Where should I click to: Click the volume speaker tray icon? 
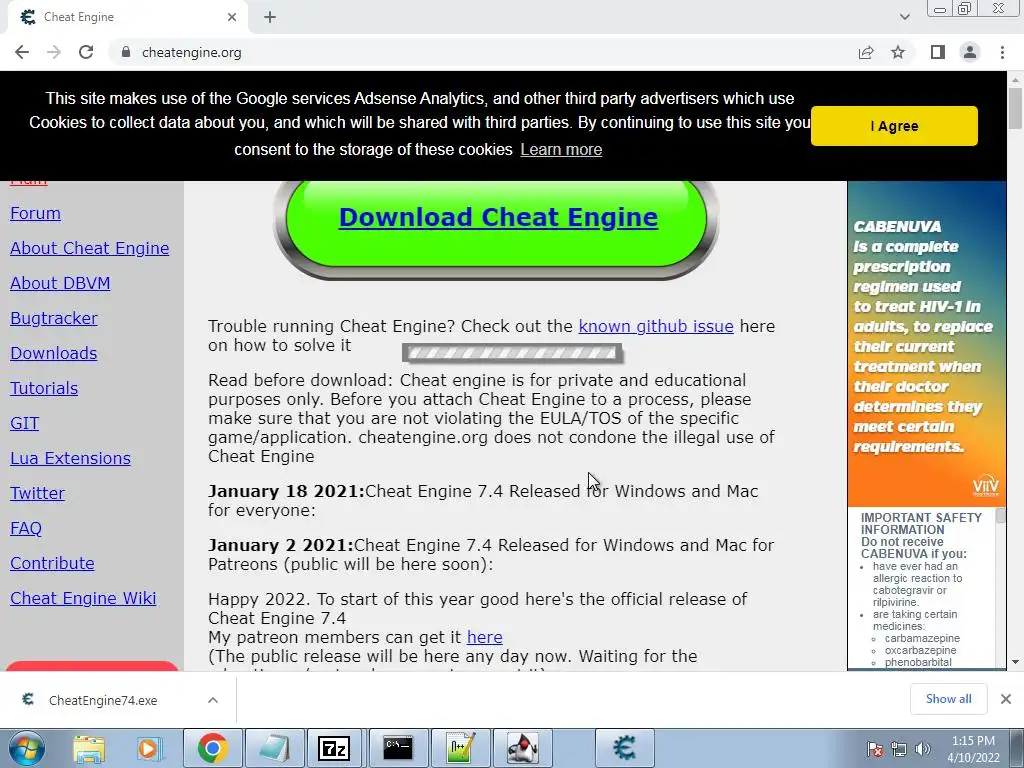(x=923, y=749)
